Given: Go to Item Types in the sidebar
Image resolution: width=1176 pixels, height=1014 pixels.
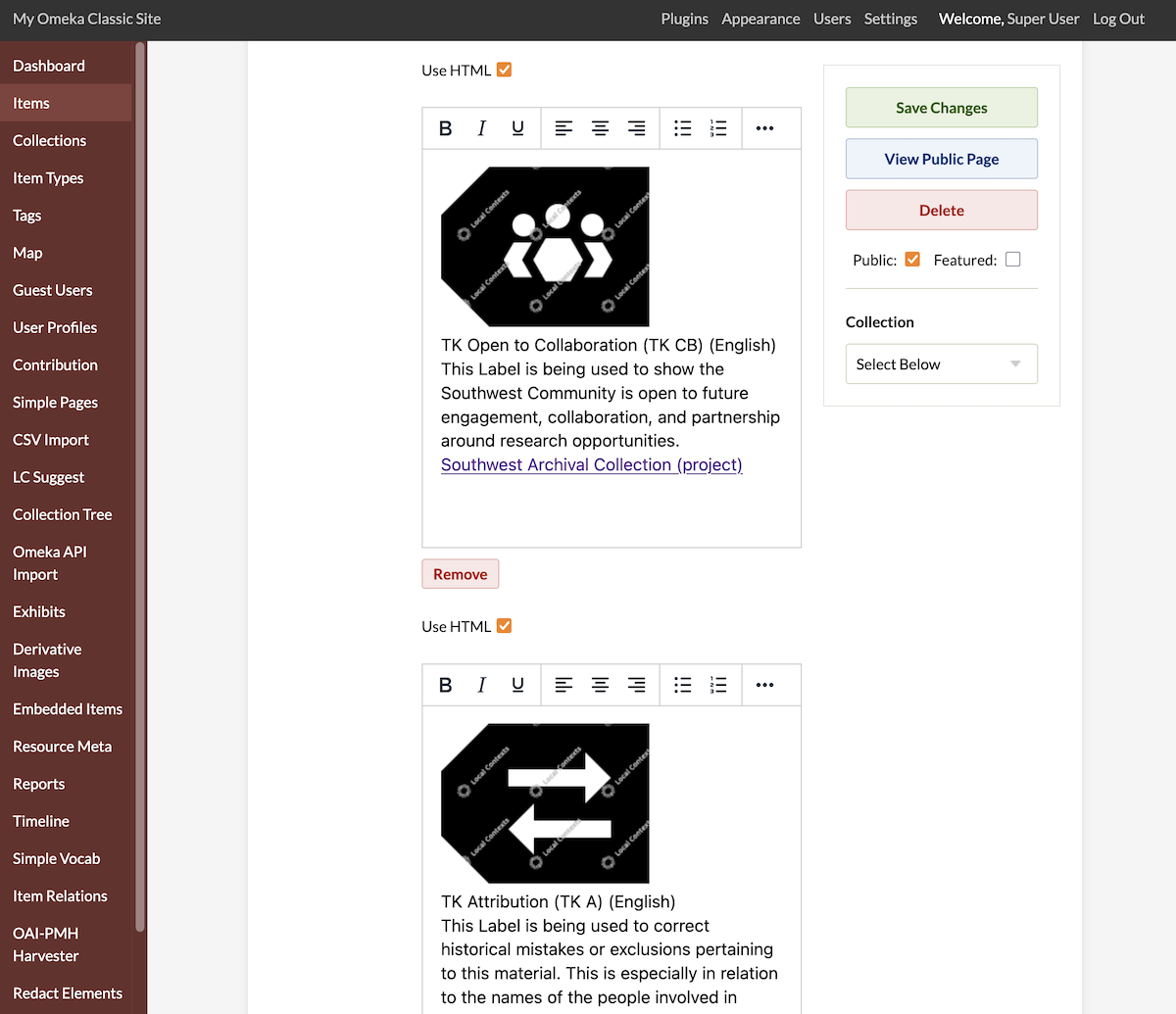Looking at the screenshot, I should click(48, 178).
